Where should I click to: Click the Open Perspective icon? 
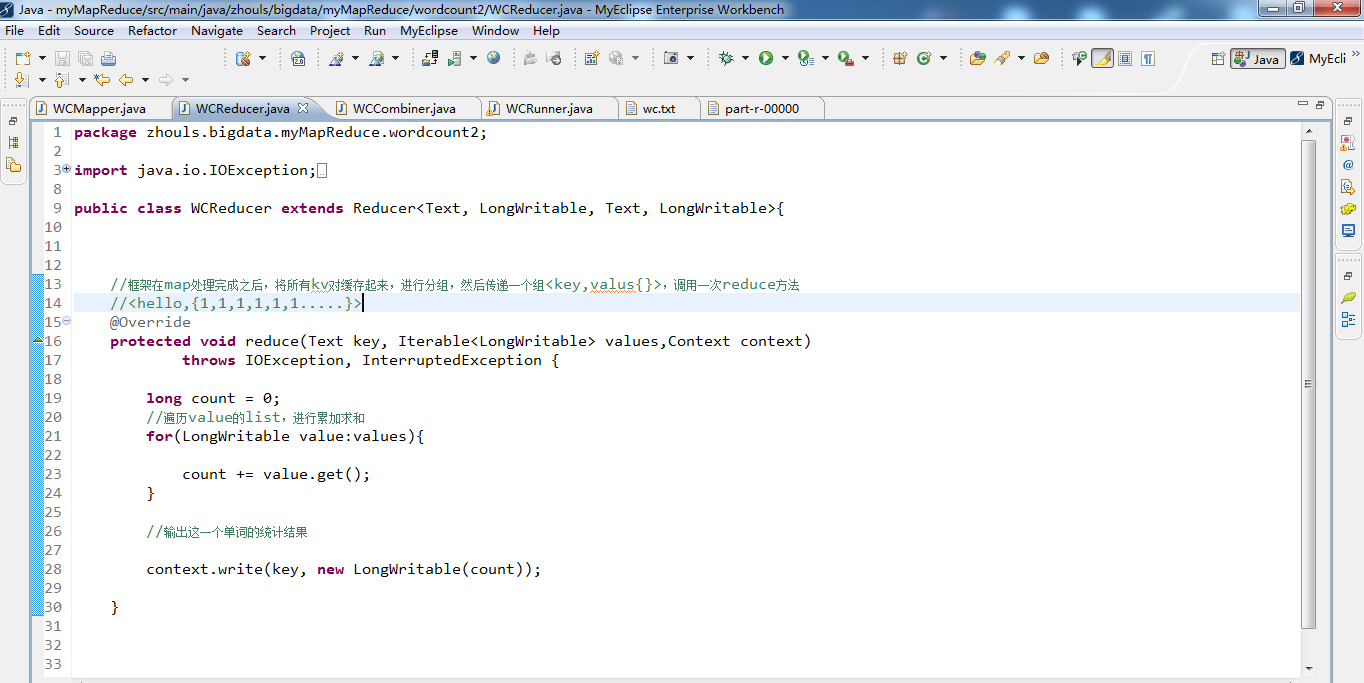[1218, 58]
